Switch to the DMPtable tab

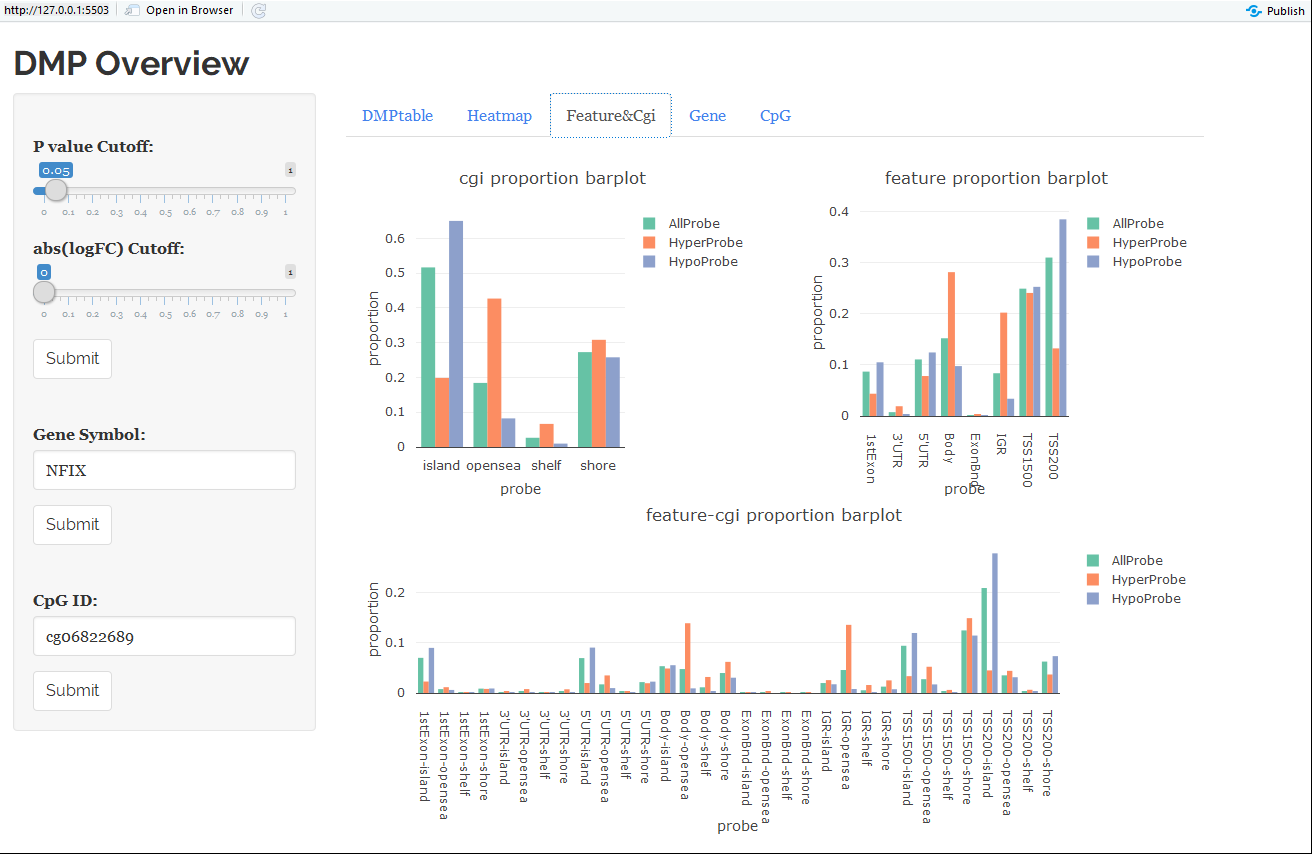click(398, 115)
